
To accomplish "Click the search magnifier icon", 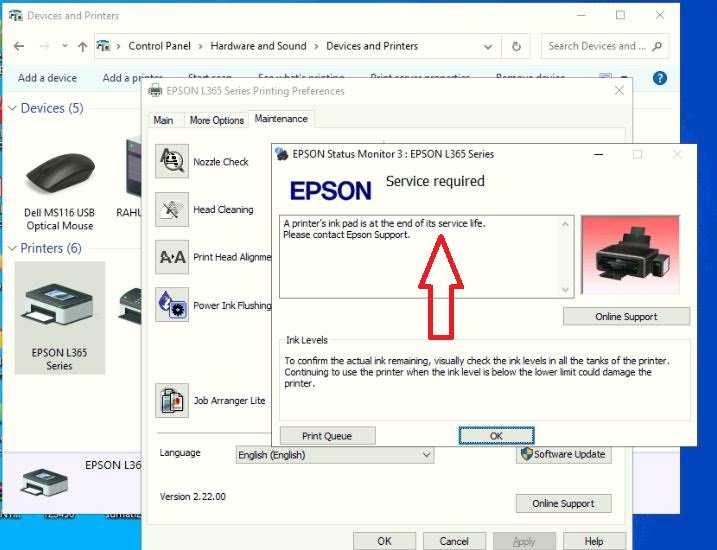I will pos(657,46).
